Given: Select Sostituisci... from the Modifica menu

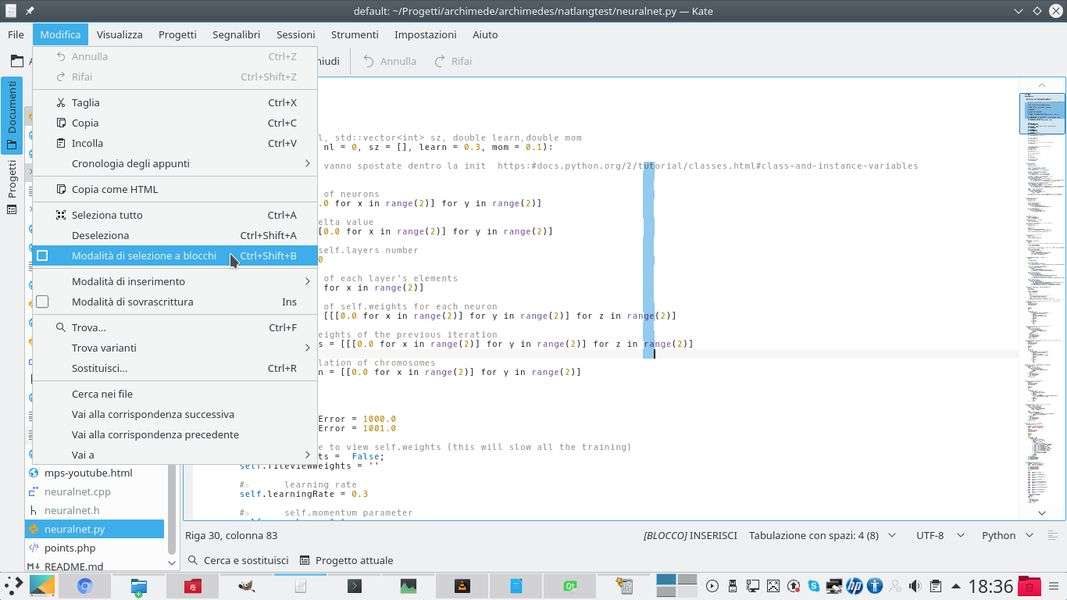Looking at the screenshot, I should (x=99, y=368).
